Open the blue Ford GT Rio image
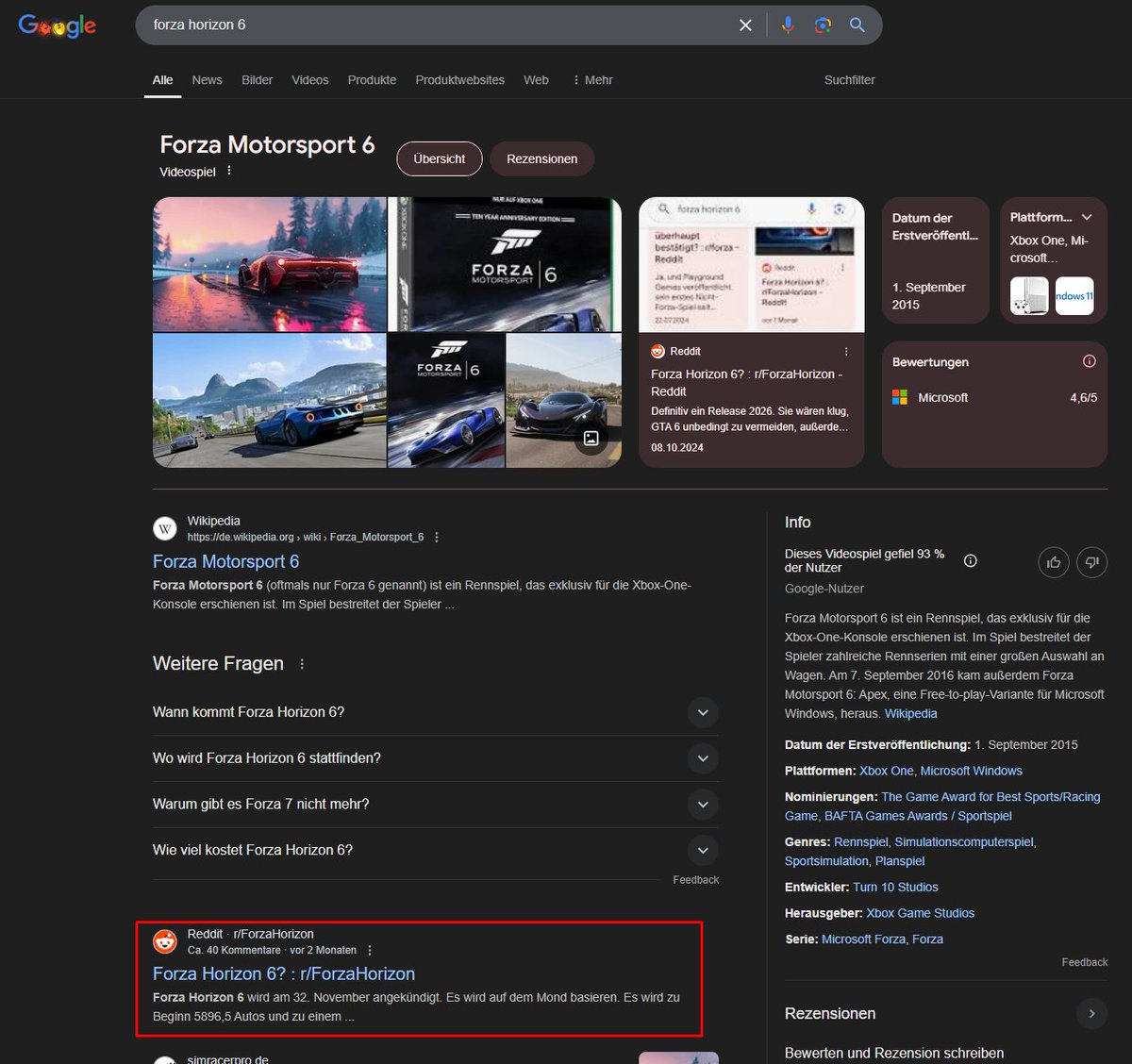Screen dimensions: 1132x1064 coord(269,401)
